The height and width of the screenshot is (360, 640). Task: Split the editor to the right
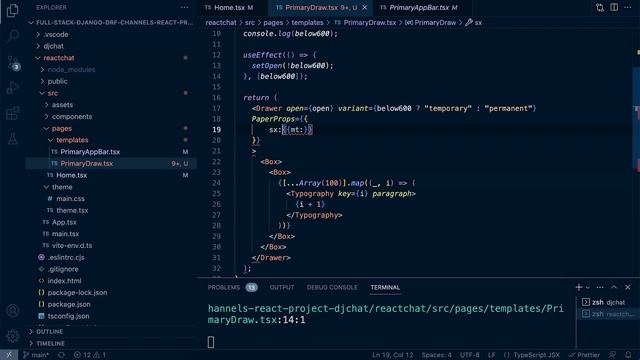tap(614, 7)
